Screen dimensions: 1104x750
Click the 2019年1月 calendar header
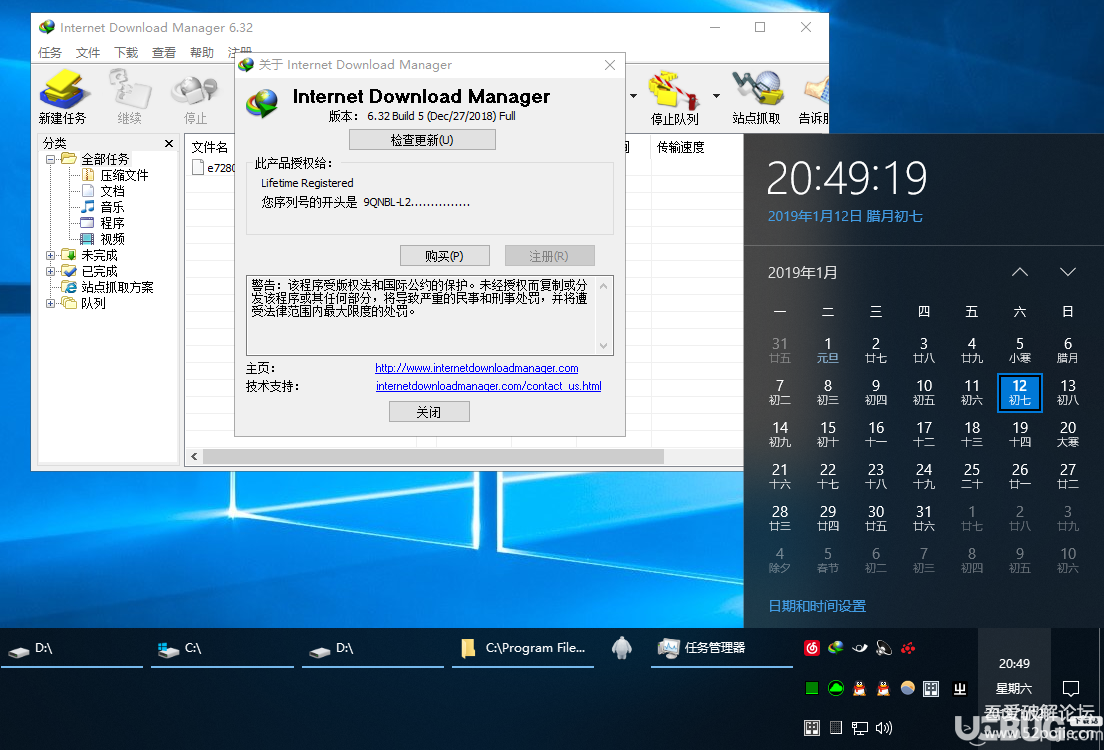tap(803, 273)
